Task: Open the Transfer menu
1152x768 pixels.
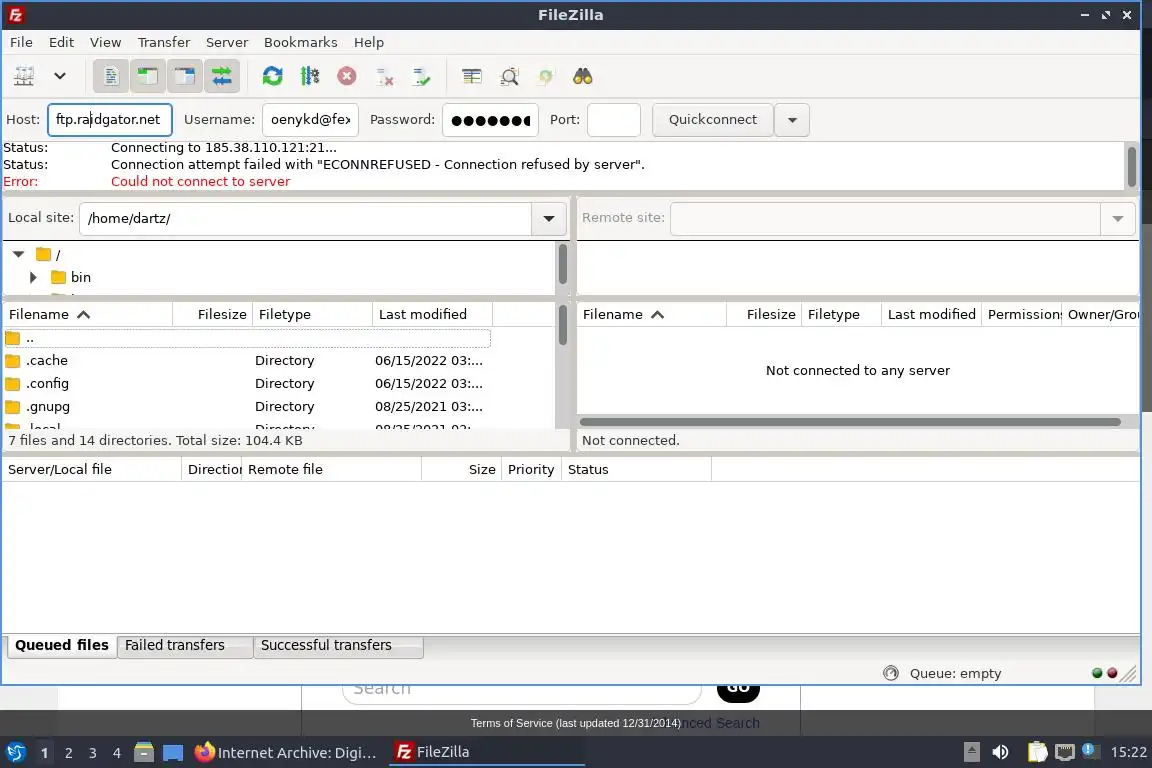Action: point(164,42)
